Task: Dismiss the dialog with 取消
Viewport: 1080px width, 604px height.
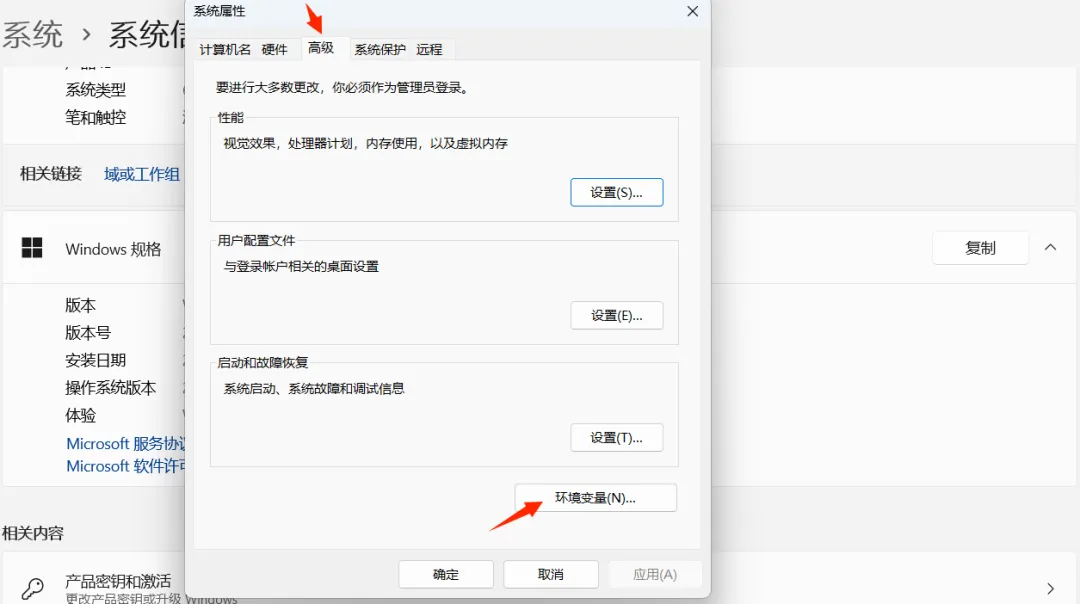Action: coord(550,574)
